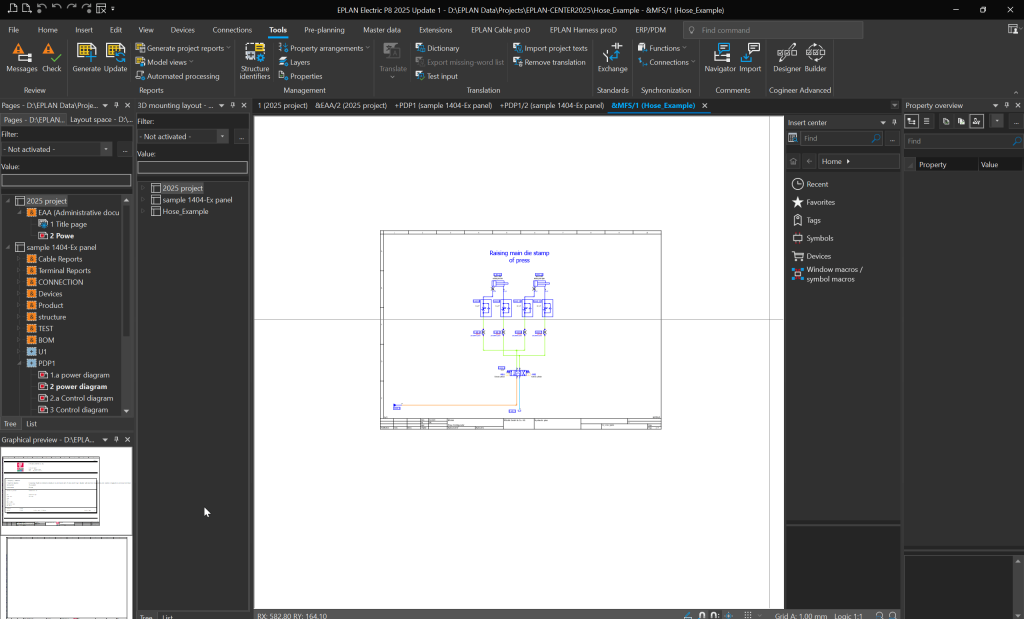The width and height of the screenshot is (1024, 619).
Task: Open Structure identifiers management
Action: coord(255,61)
